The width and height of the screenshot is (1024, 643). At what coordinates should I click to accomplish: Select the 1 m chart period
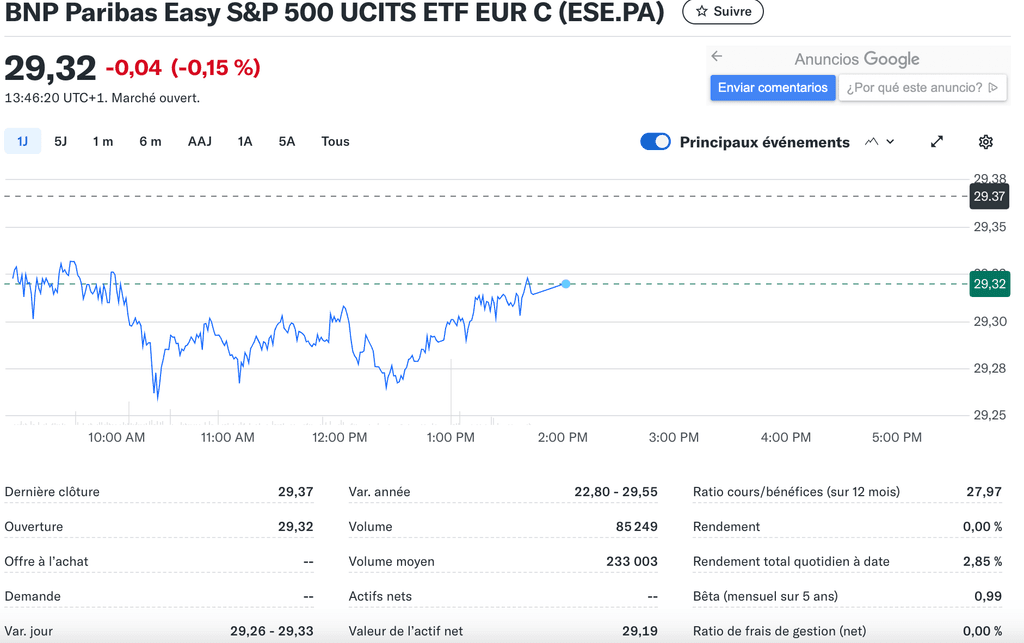point(103,141)
